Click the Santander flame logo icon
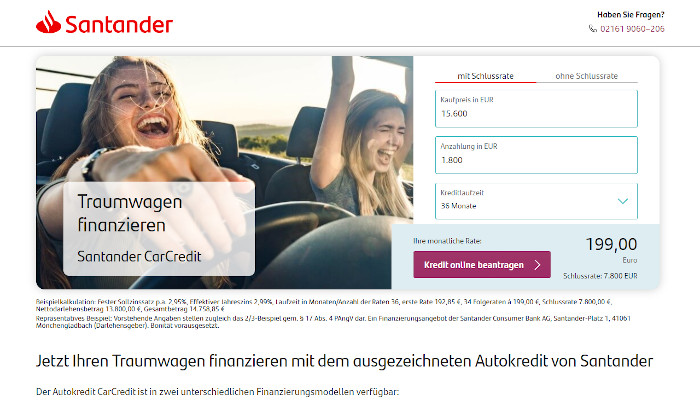The height and width of the screenshot is (406, 700). tap(48, 22)
